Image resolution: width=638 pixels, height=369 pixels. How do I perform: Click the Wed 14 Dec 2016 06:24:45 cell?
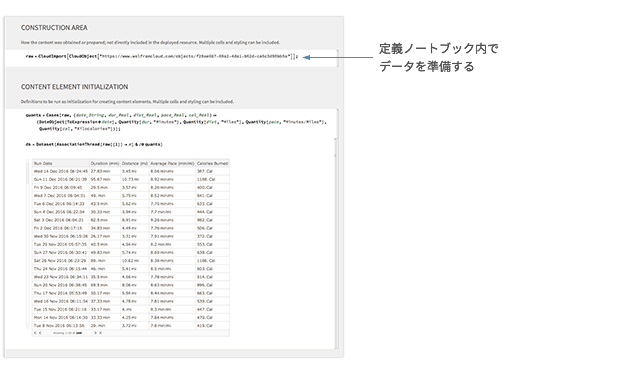(61, 171)
